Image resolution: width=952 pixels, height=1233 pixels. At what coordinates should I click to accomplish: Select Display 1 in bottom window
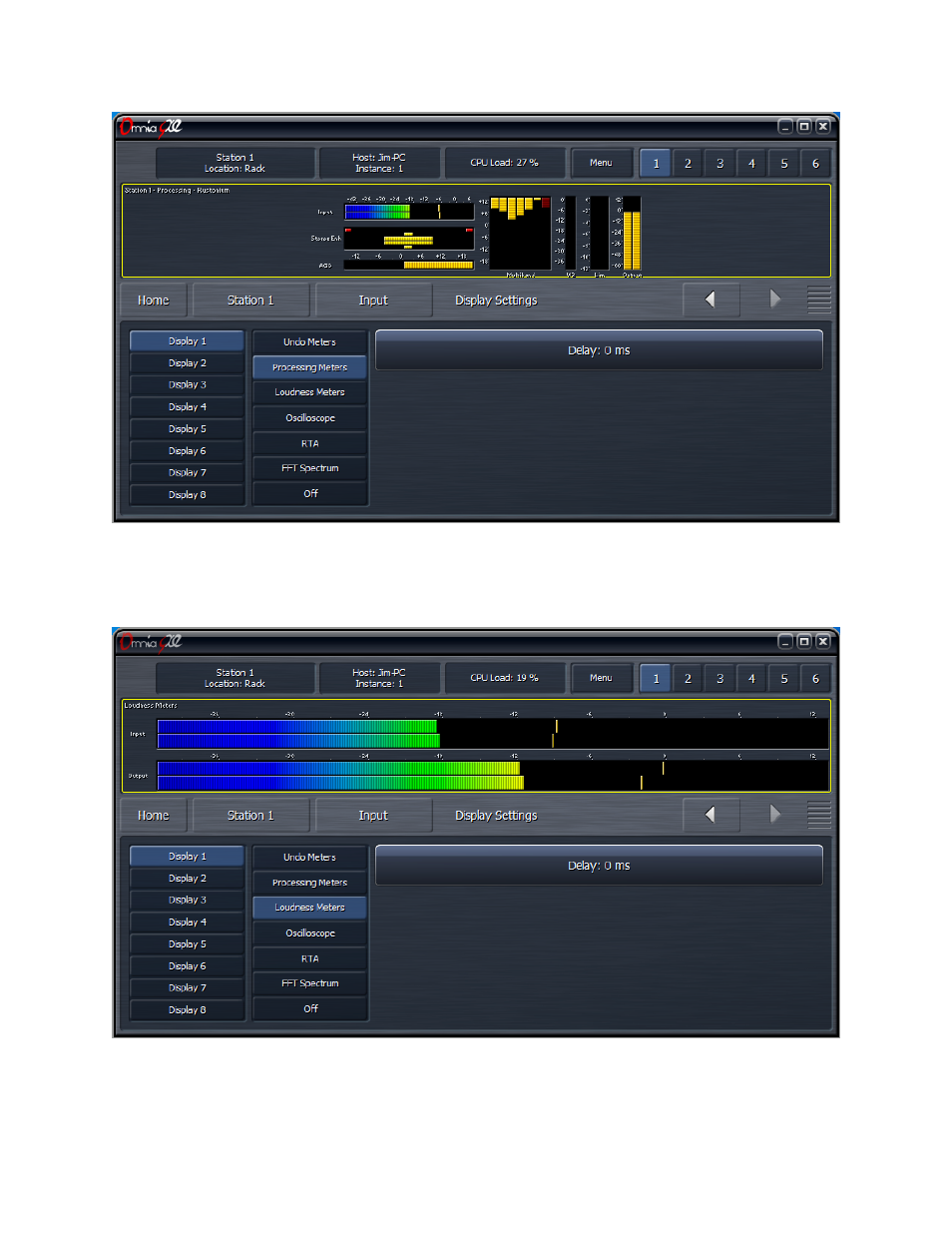coord(188,857)
